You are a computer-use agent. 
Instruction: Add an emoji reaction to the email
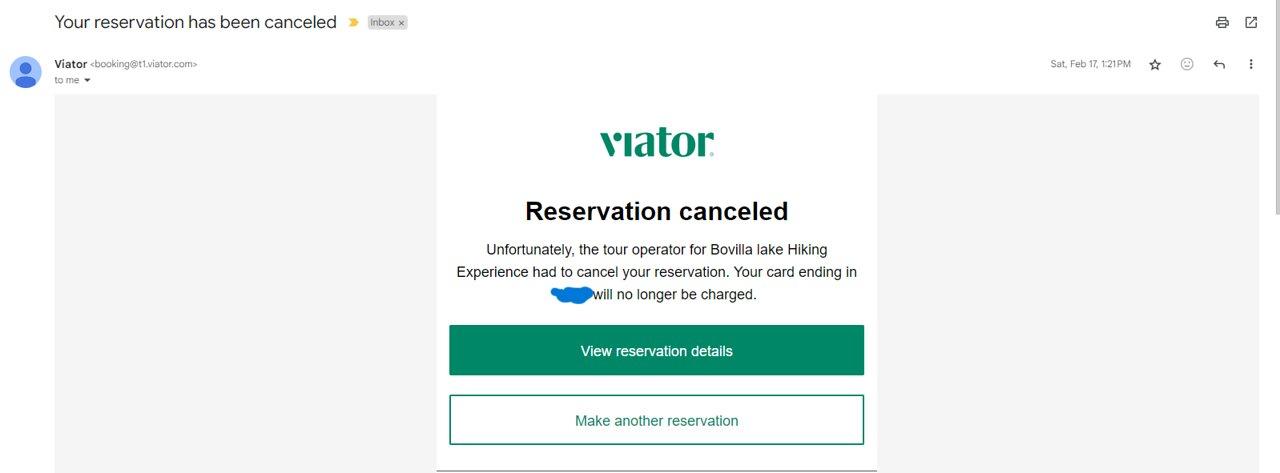point(1187,64)
